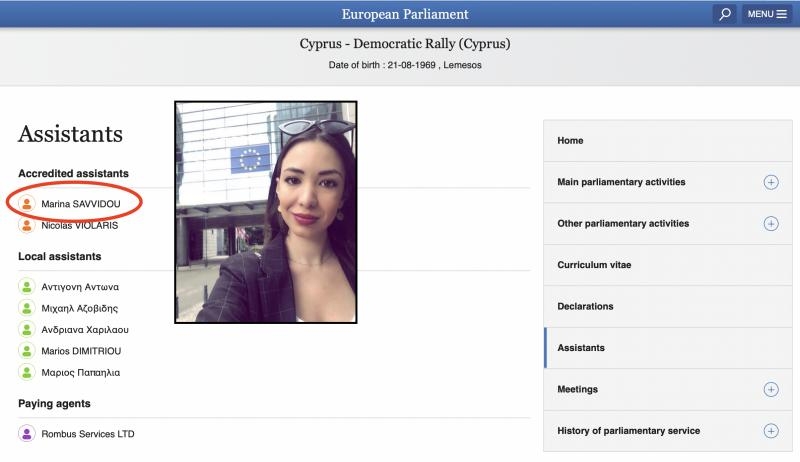This screenshot has width=800, height=462.
Task: Click the Paying agents heading
Action: pos(54,403)
